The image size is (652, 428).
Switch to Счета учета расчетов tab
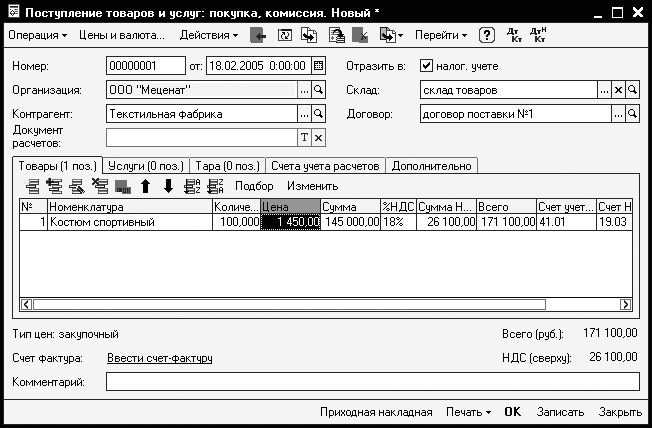tap(325, 166)
